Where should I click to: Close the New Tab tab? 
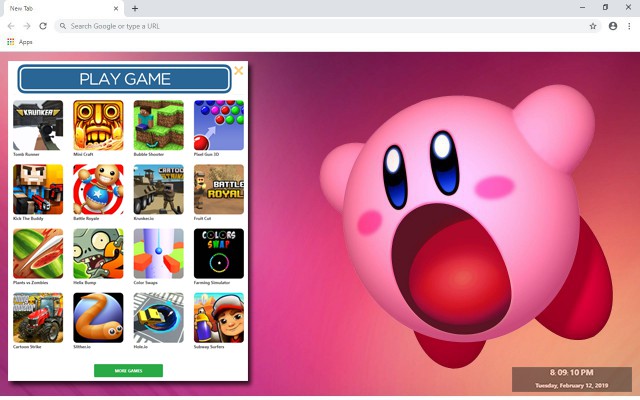[x=116, y=8]
